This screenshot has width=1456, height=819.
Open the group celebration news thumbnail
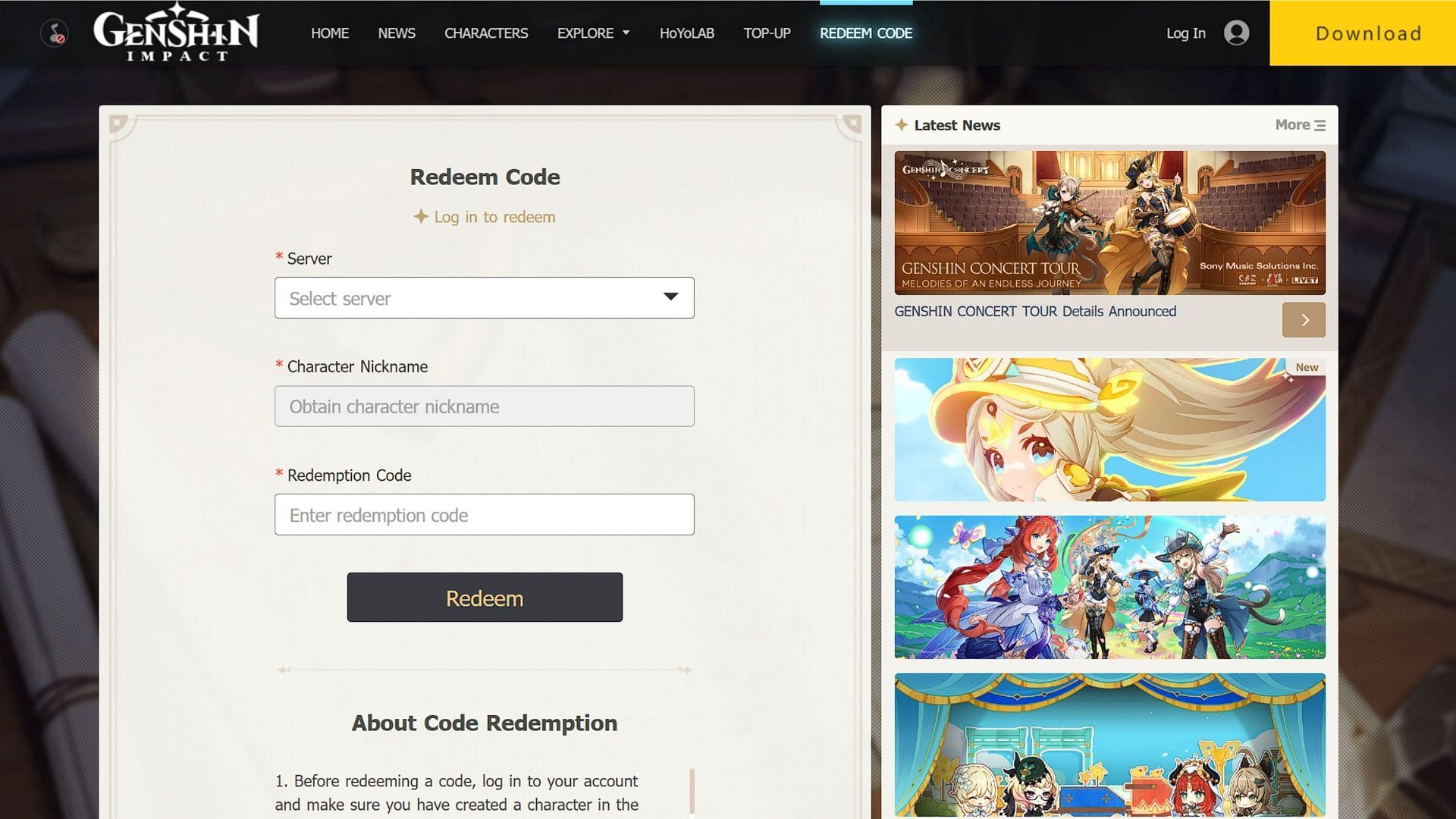(1109, 588)
